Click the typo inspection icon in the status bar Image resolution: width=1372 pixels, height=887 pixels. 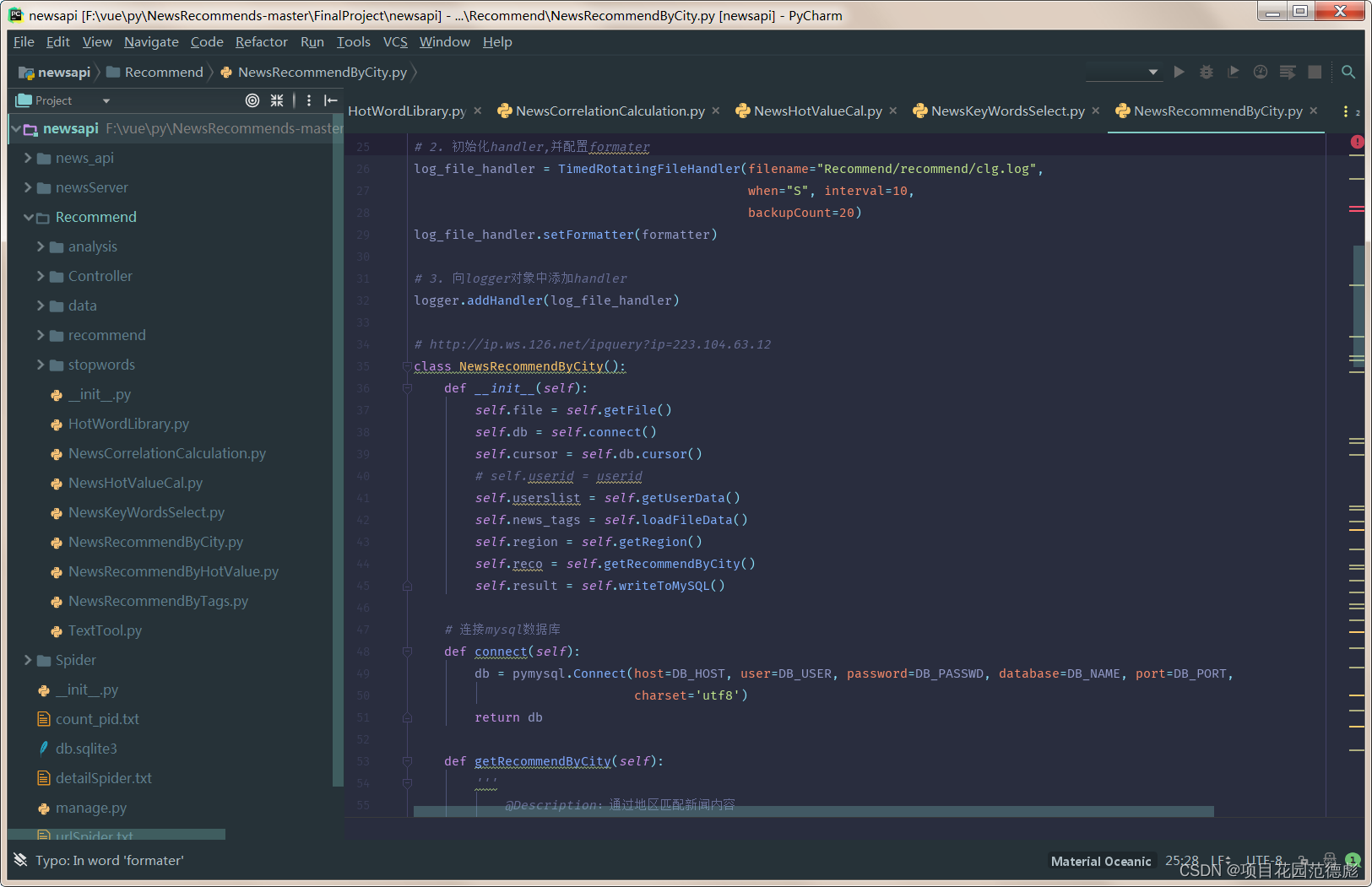20,860
